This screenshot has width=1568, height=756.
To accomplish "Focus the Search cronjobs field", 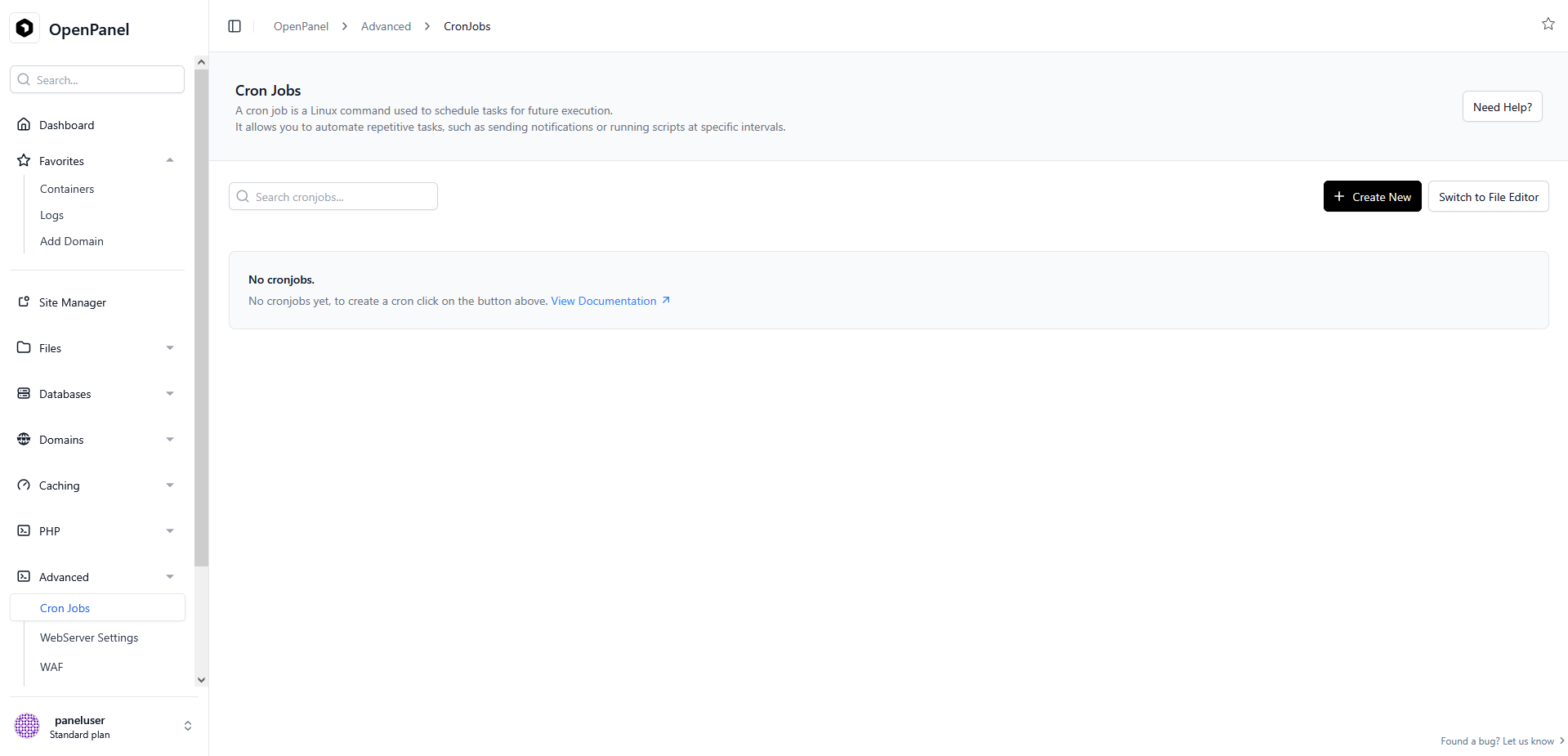I will point(333,196).
